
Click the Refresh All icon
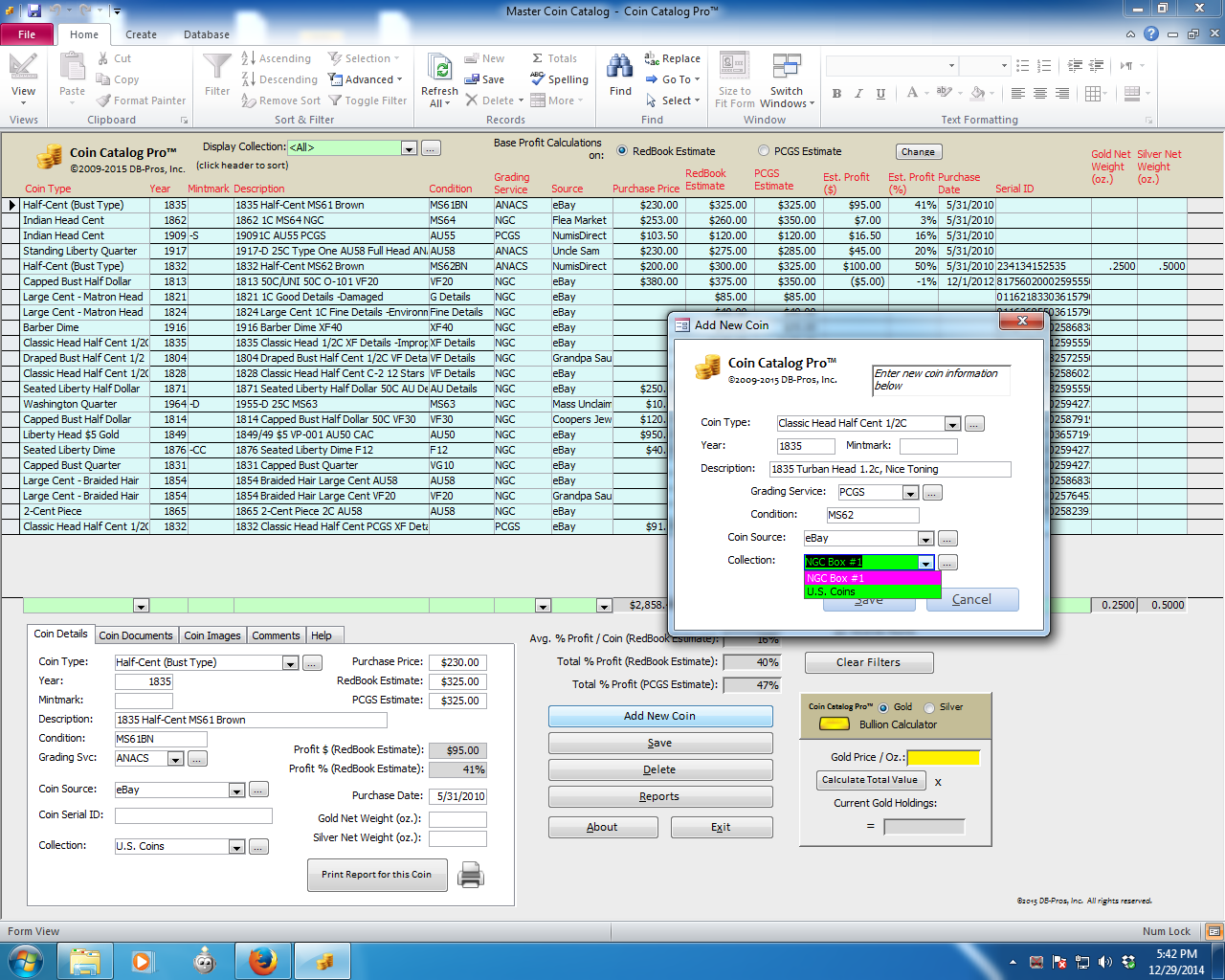coord(440,68)
